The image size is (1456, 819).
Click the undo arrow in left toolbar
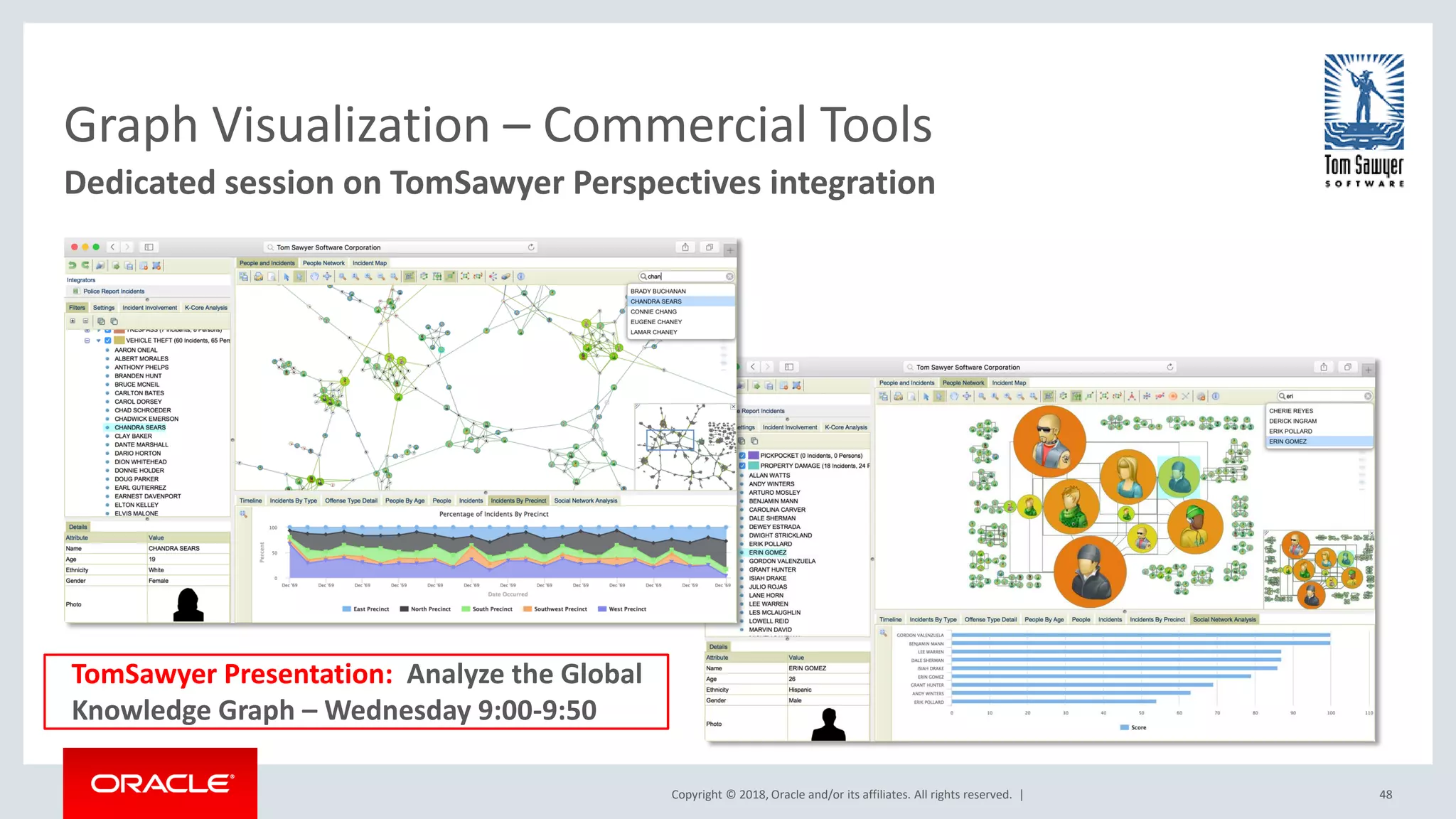click(x=72, y=265)
